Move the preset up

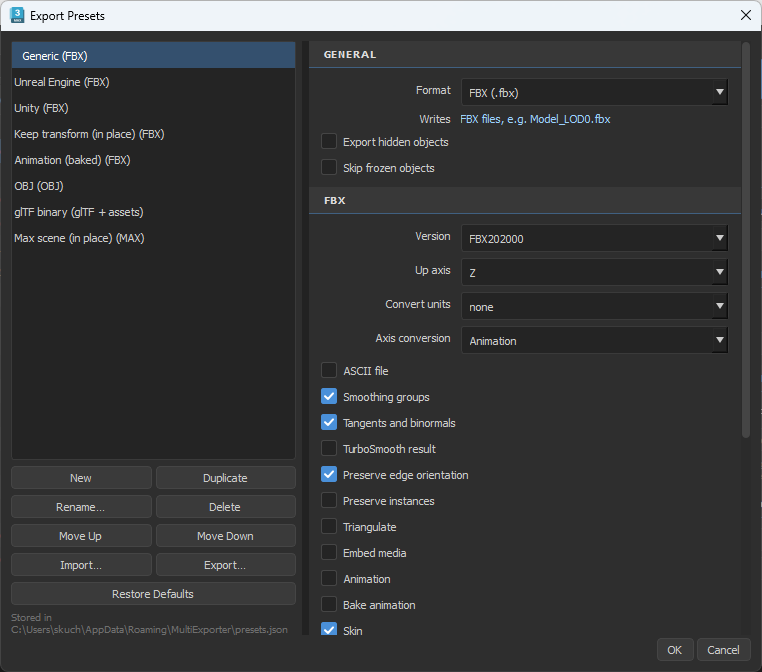pos(81,535)
